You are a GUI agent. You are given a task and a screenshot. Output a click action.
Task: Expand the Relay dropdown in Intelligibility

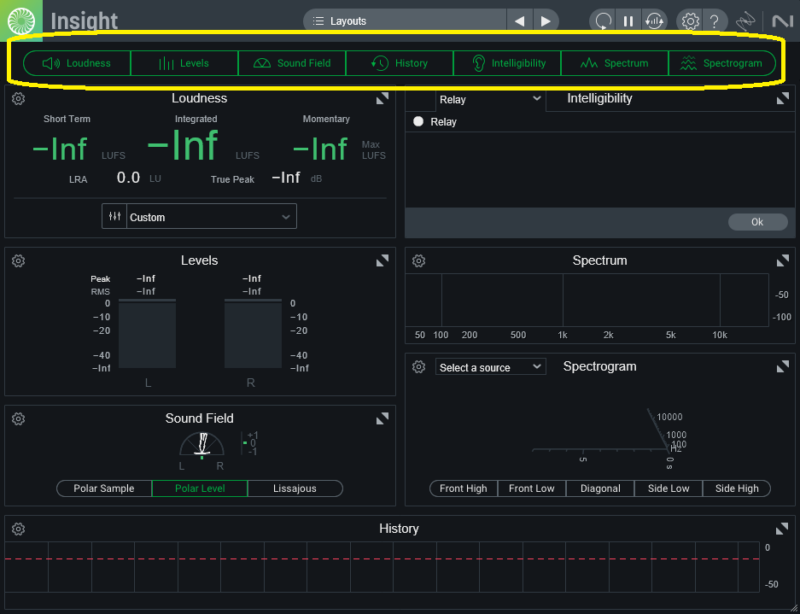pyautogui.click(x=491, y=99)
